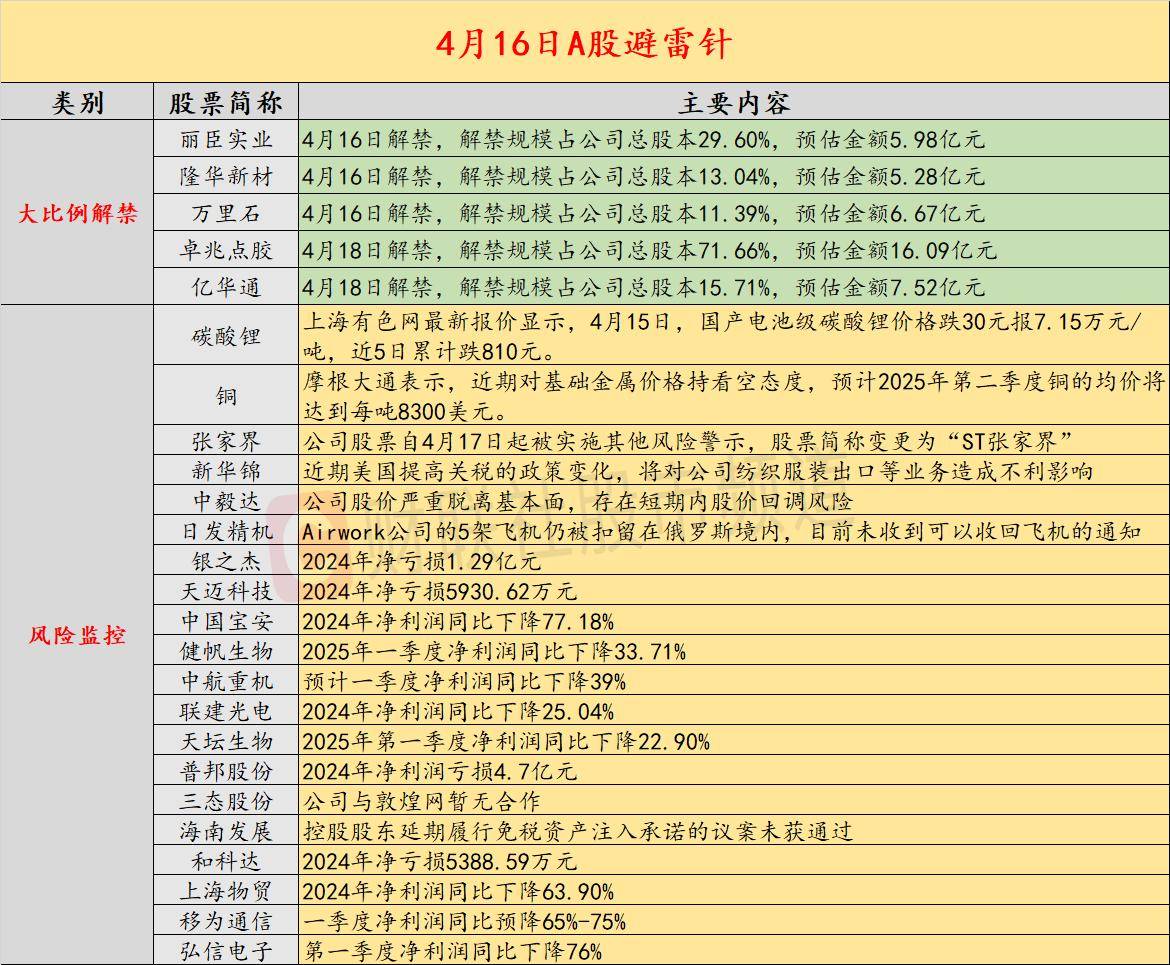Select stock name 联建光电
1170x965 pixels.
point(225,711)
